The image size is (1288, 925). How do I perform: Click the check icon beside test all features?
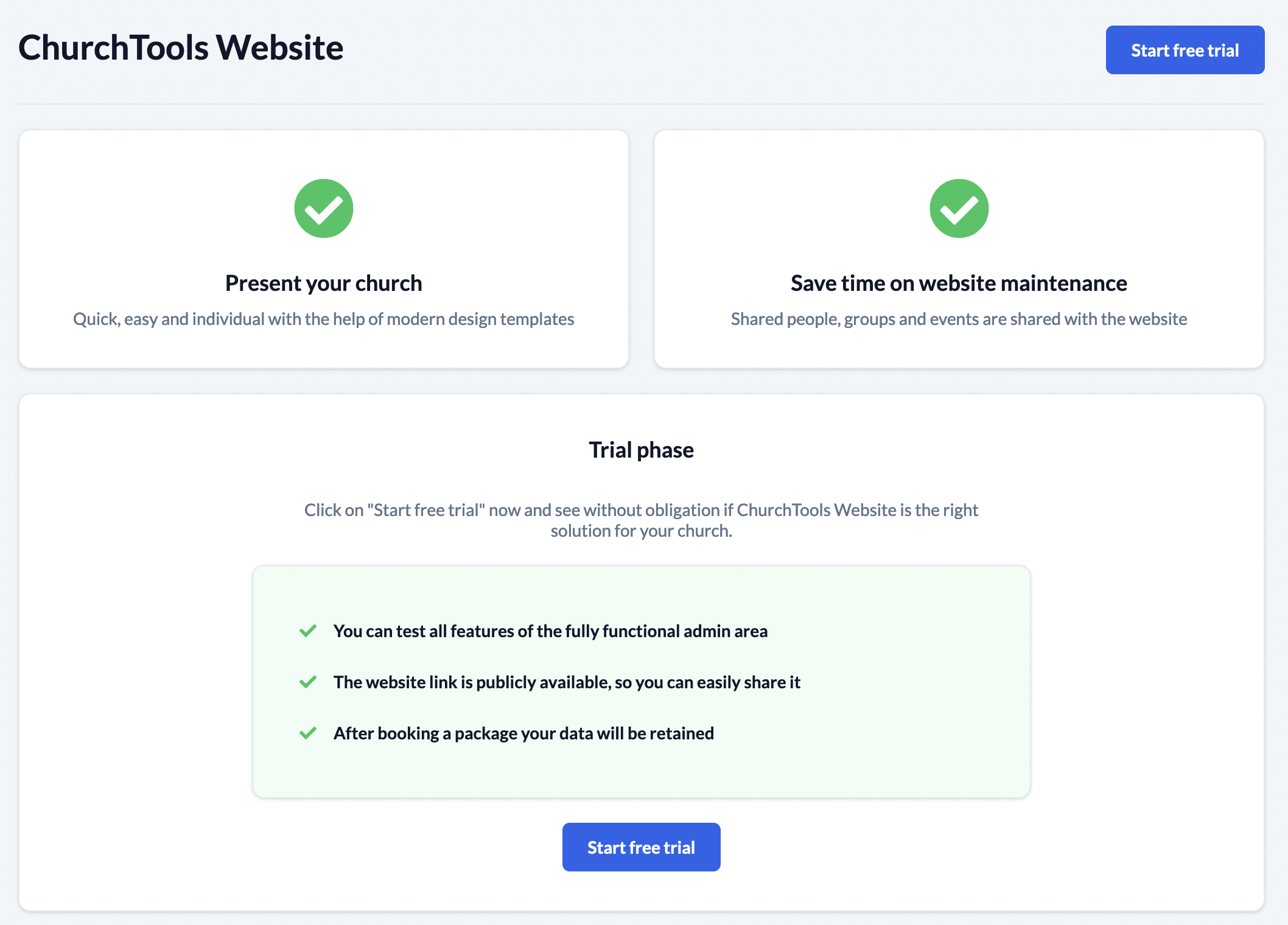[x=308, y=631]
